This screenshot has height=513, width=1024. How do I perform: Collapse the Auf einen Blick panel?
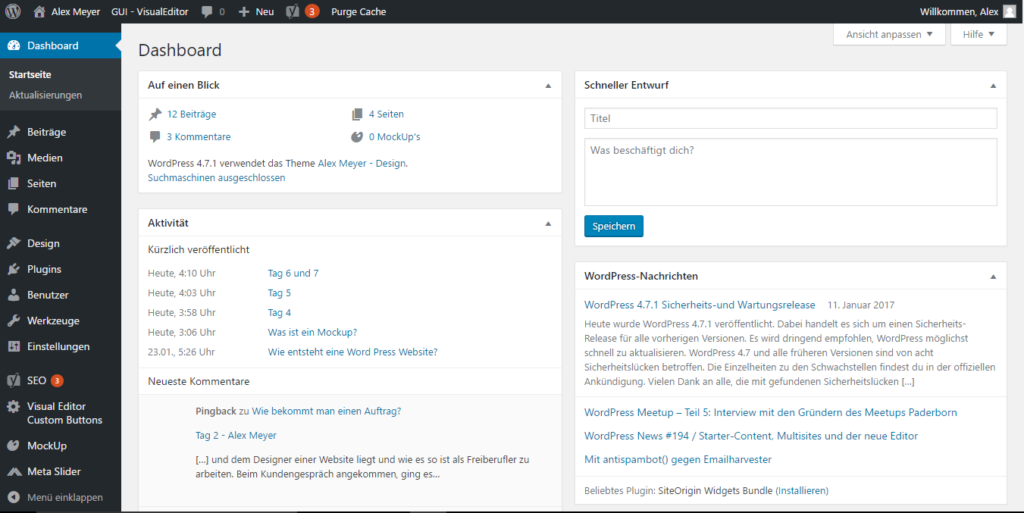tap(547, 86)
